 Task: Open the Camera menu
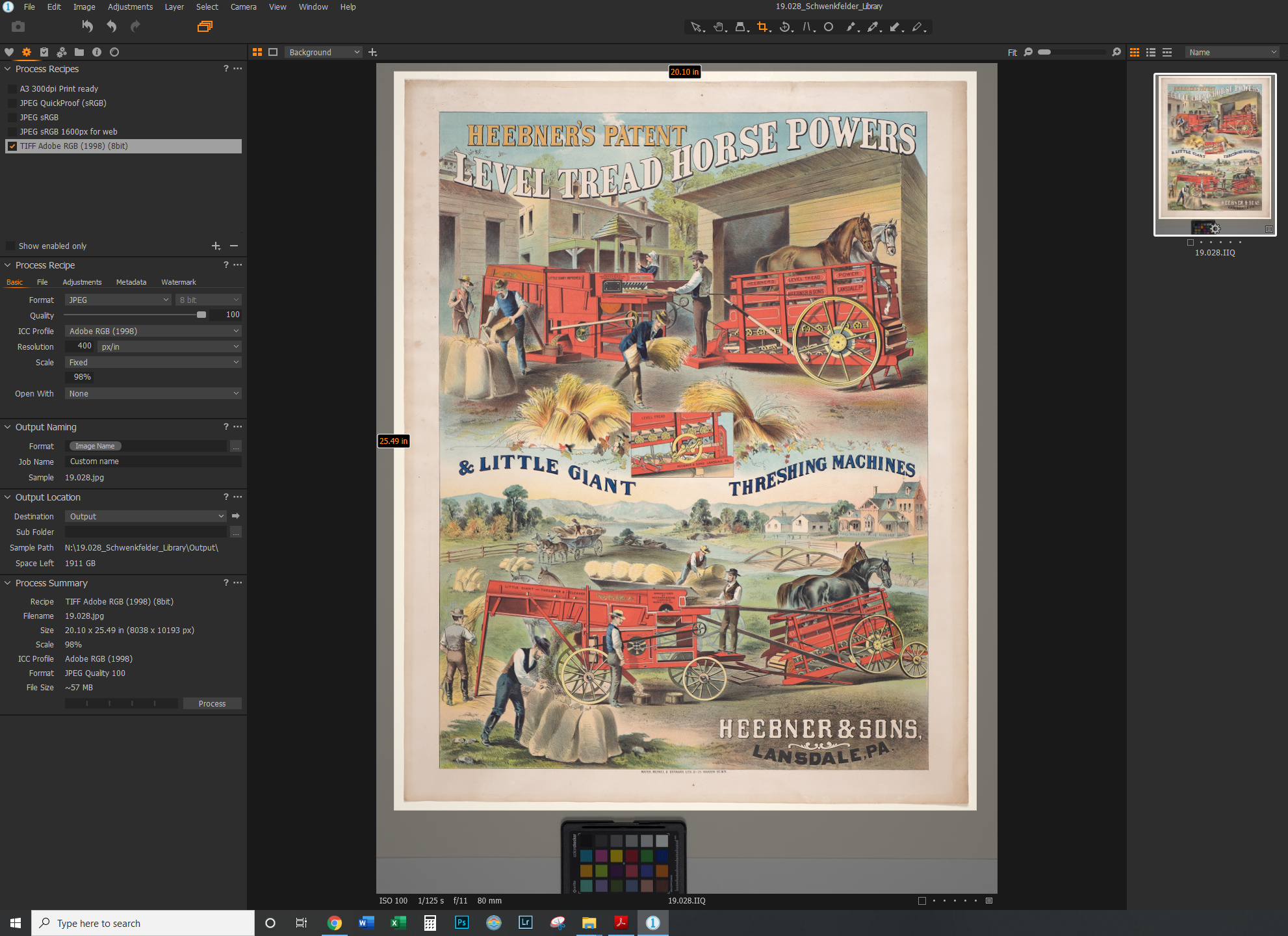244,6
